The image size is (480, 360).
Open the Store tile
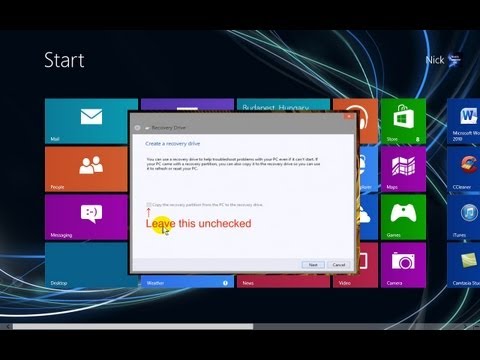(x=403, y=121)
